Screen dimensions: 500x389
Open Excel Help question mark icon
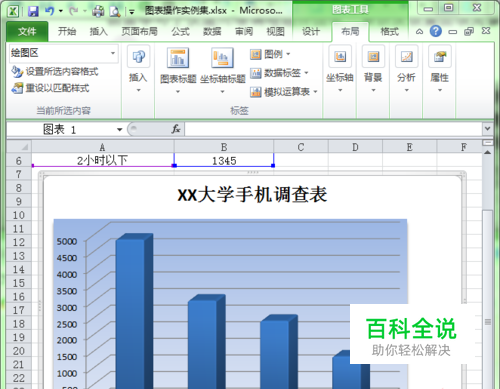[436, 31]
